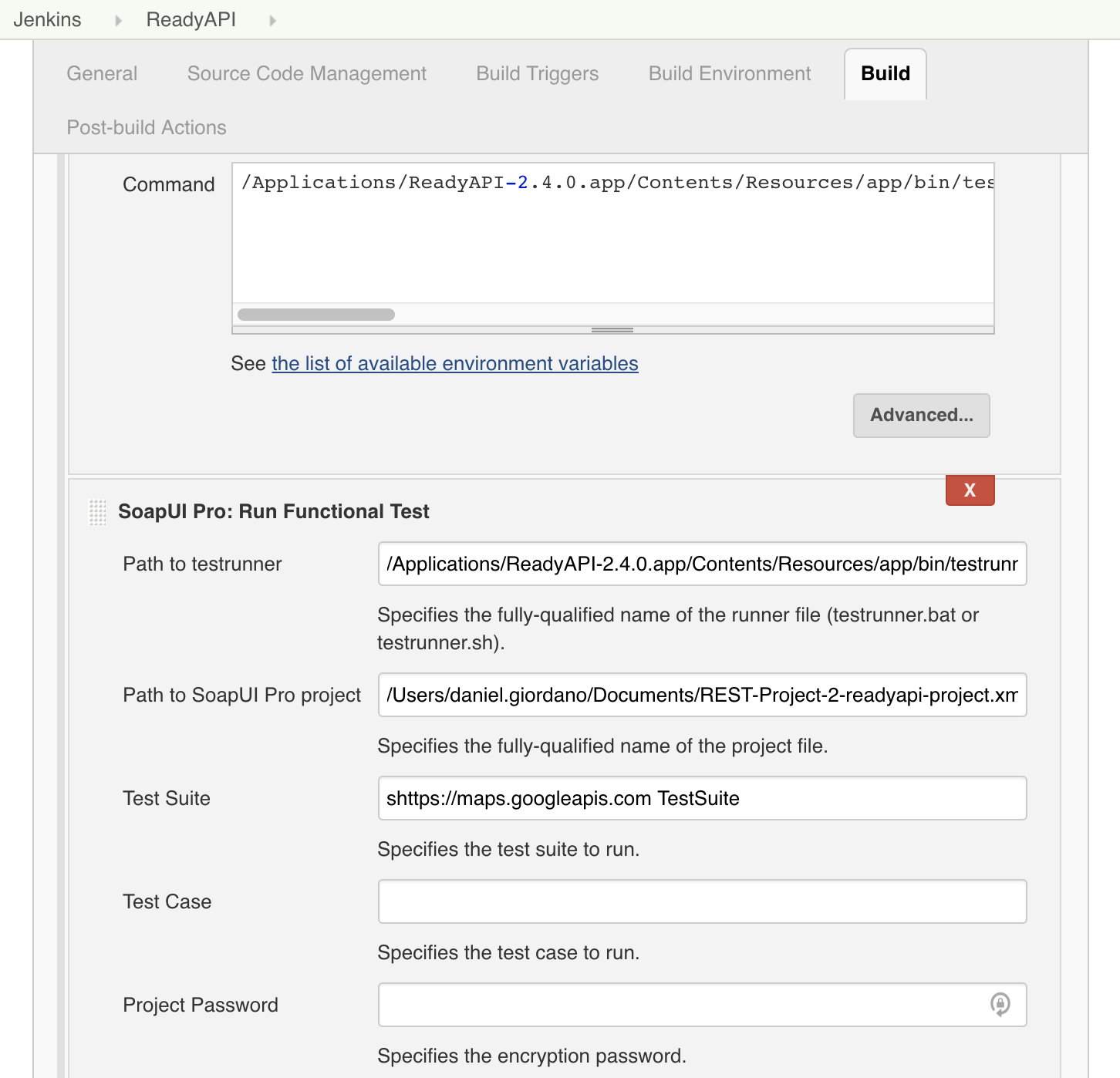Navigate to Jenkins via breadcrumb
This screenshot has height=1078, width=1120.
[x=47, y=19]
